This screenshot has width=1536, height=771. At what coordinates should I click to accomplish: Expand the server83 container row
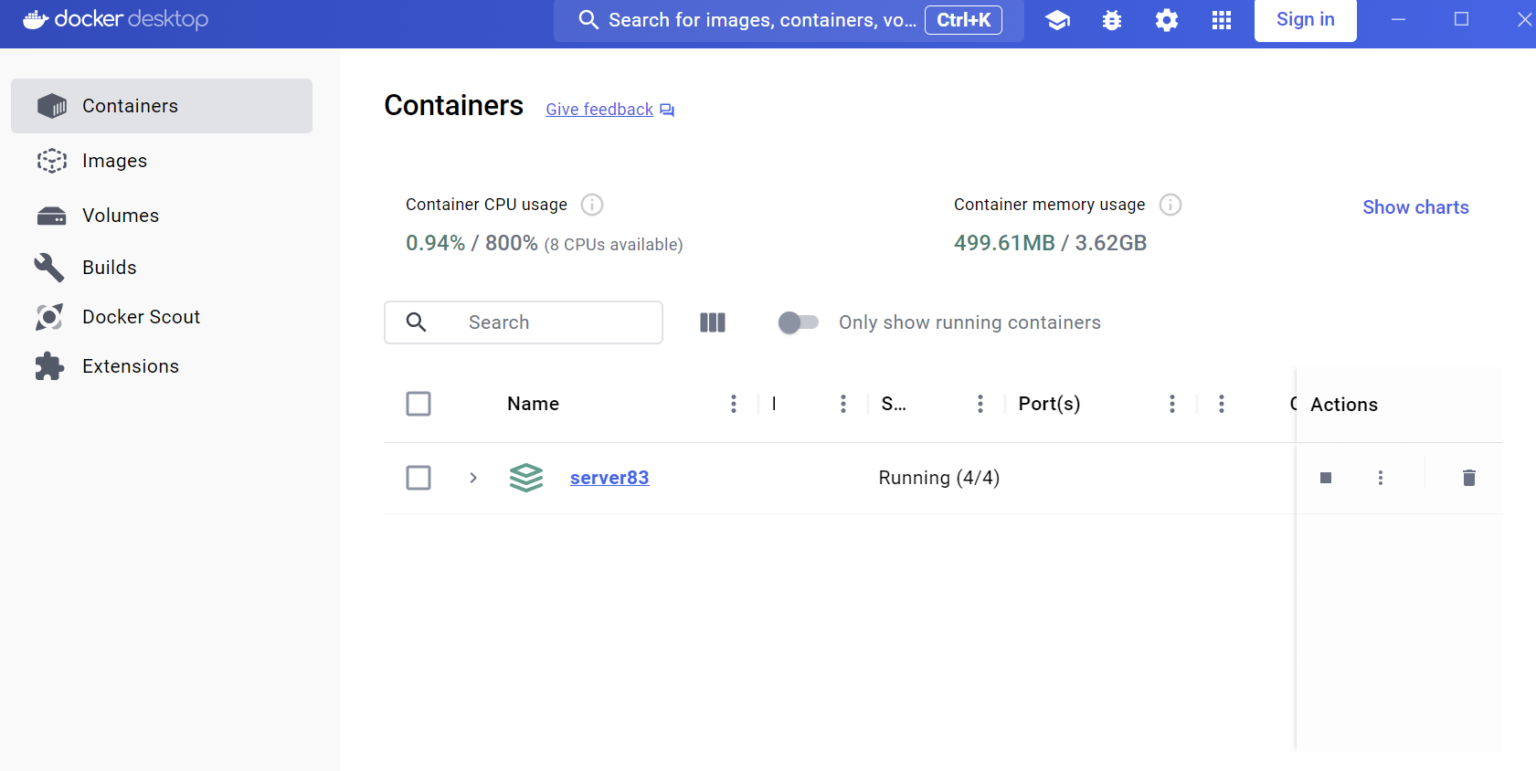pyautogui.click(x=473, y=478)
